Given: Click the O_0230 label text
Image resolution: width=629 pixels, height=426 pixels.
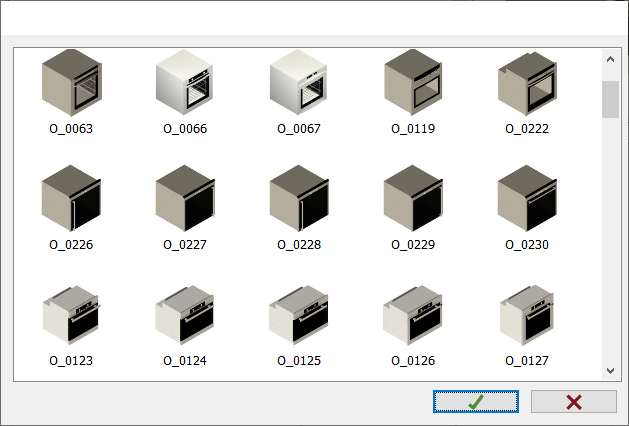Looking at the screenshot, I should tap(527, 245).
